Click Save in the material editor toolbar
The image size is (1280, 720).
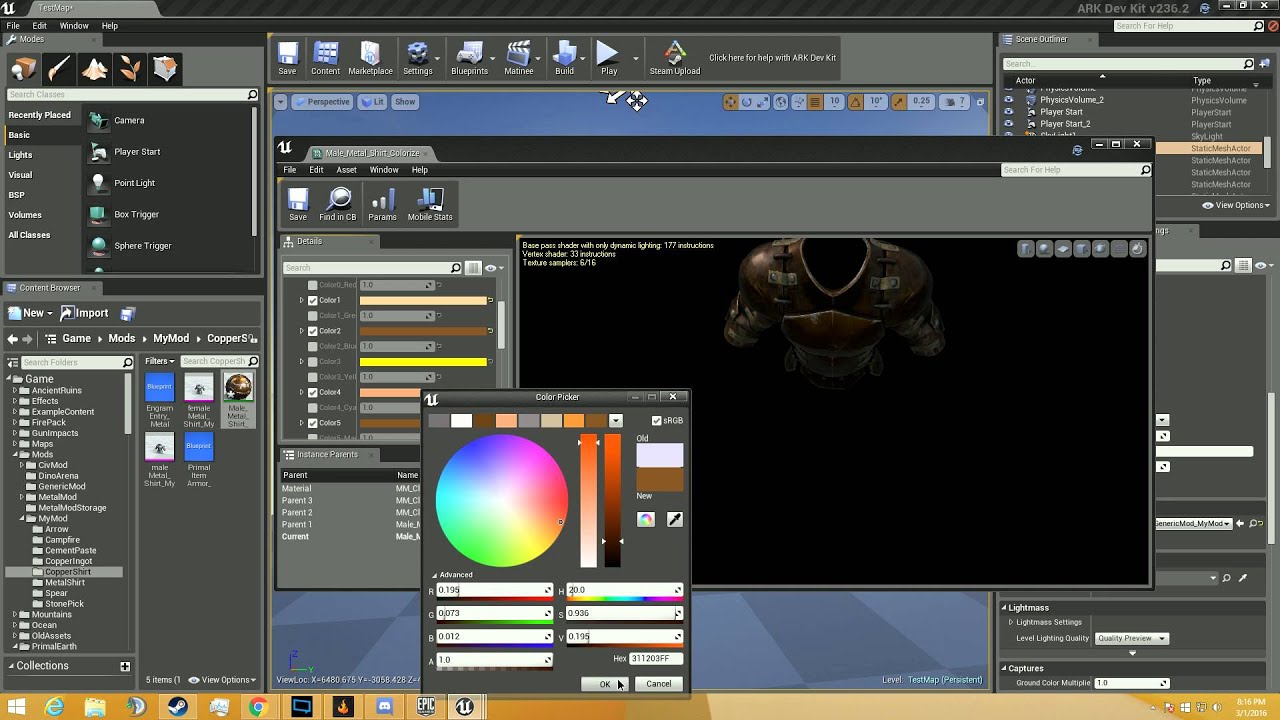click(x=298, y=204)
